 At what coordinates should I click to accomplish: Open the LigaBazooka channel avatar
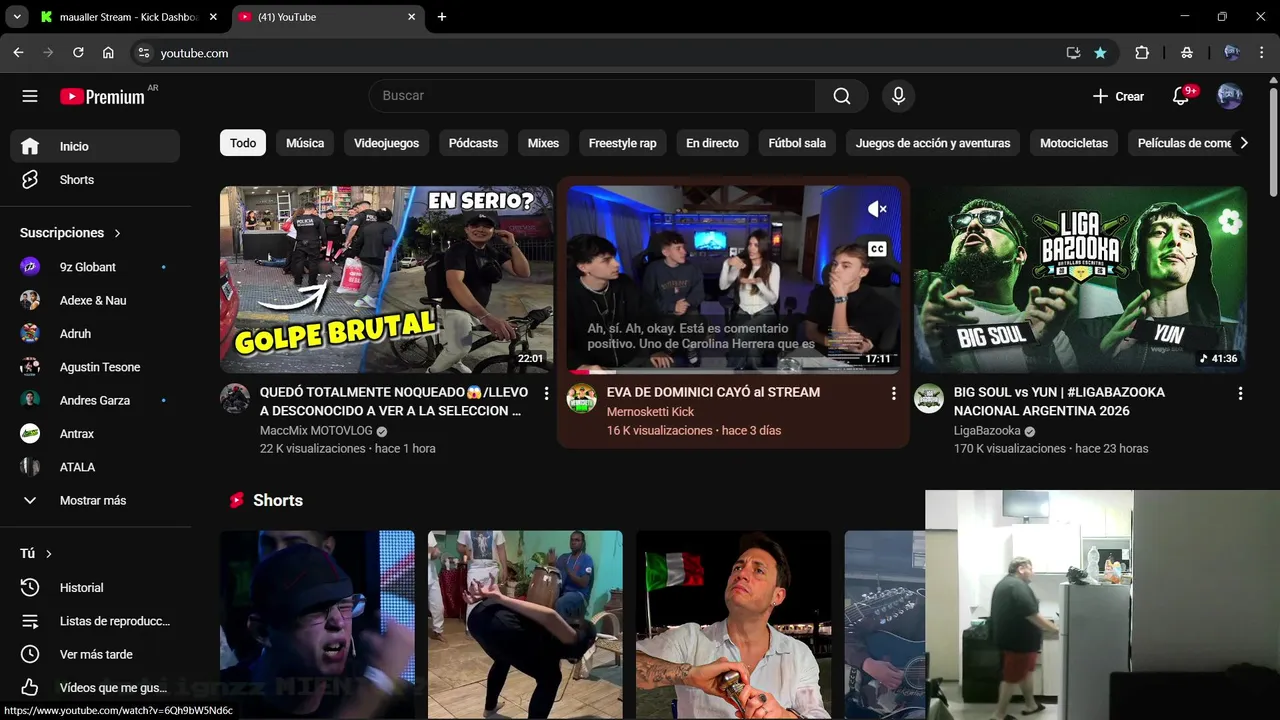tap(929, 398)
